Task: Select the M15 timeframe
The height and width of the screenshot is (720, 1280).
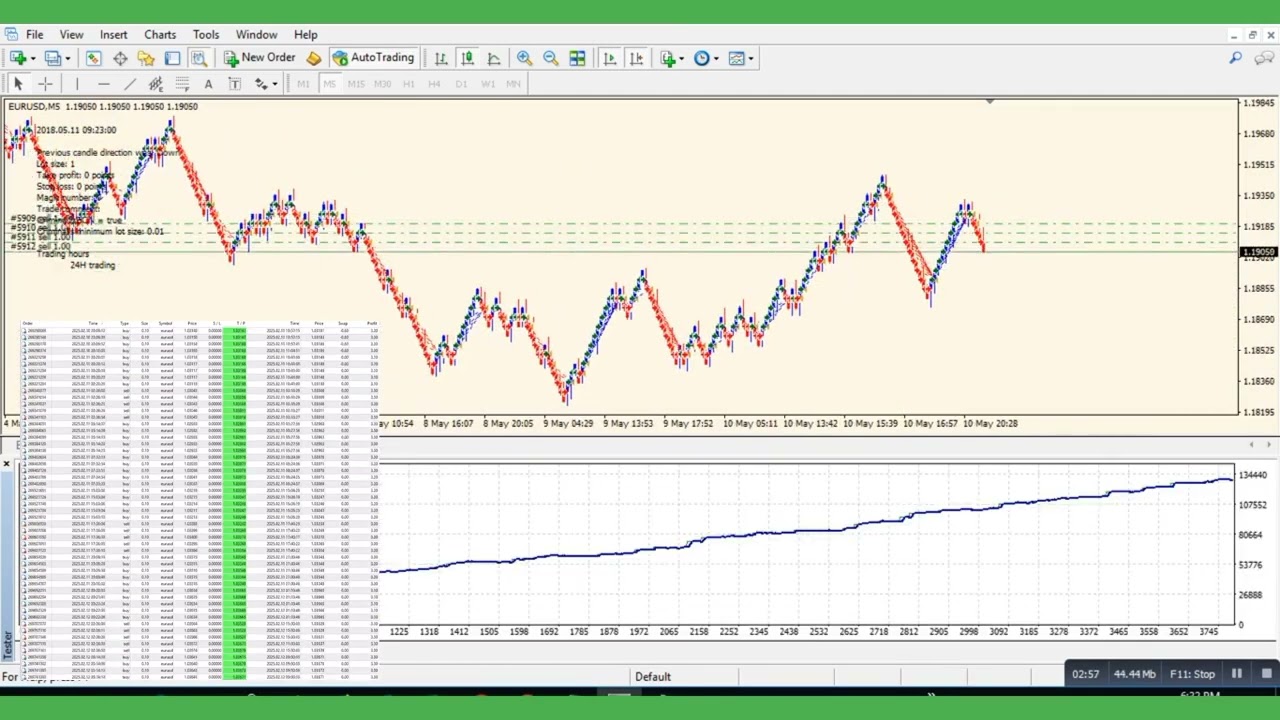Action: click(x=355, y=84)
